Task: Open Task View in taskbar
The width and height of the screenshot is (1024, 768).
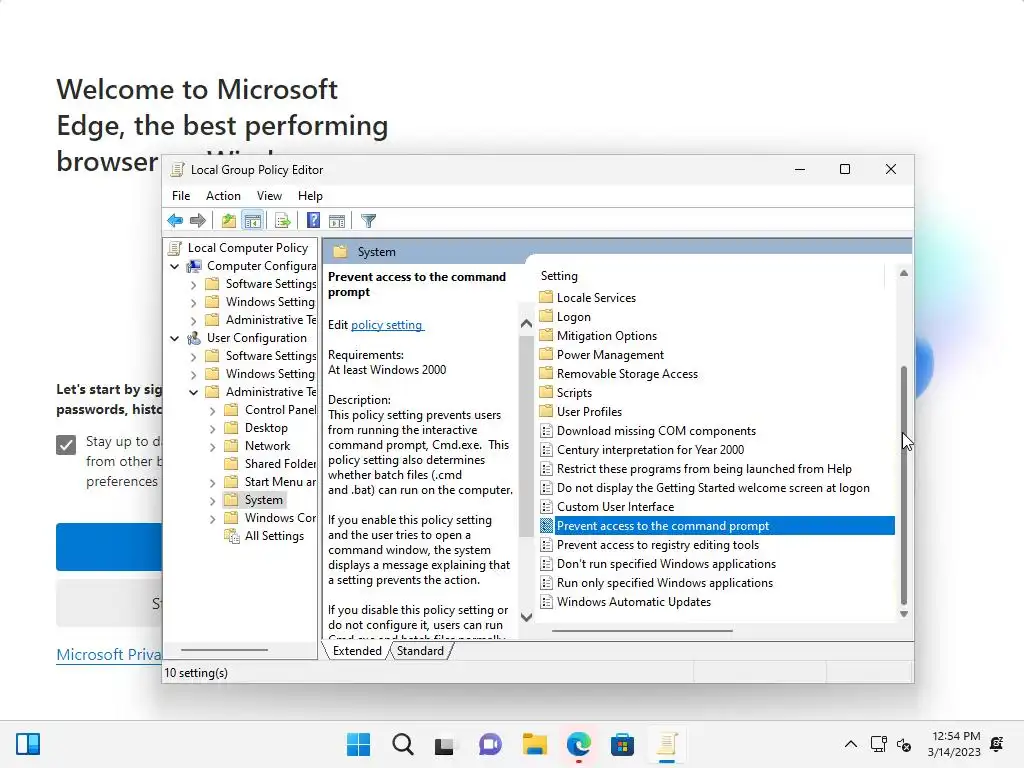Action: [x=445, y=744]
